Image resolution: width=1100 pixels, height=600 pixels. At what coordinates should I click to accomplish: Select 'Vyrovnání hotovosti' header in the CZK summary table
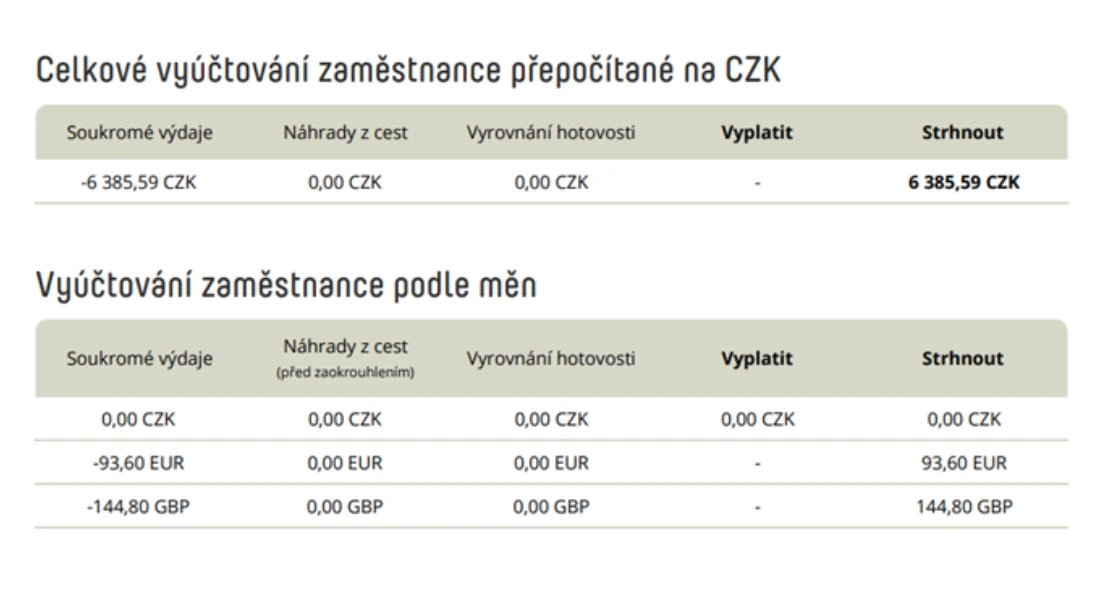tap(551, 133)
